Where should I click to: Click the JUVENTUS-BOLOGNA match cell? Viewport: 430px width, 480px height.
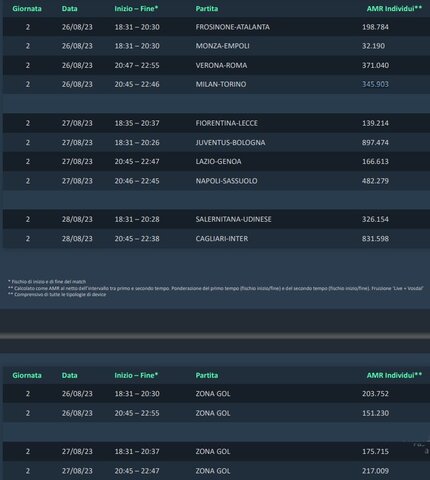click(x=230, y=143)
